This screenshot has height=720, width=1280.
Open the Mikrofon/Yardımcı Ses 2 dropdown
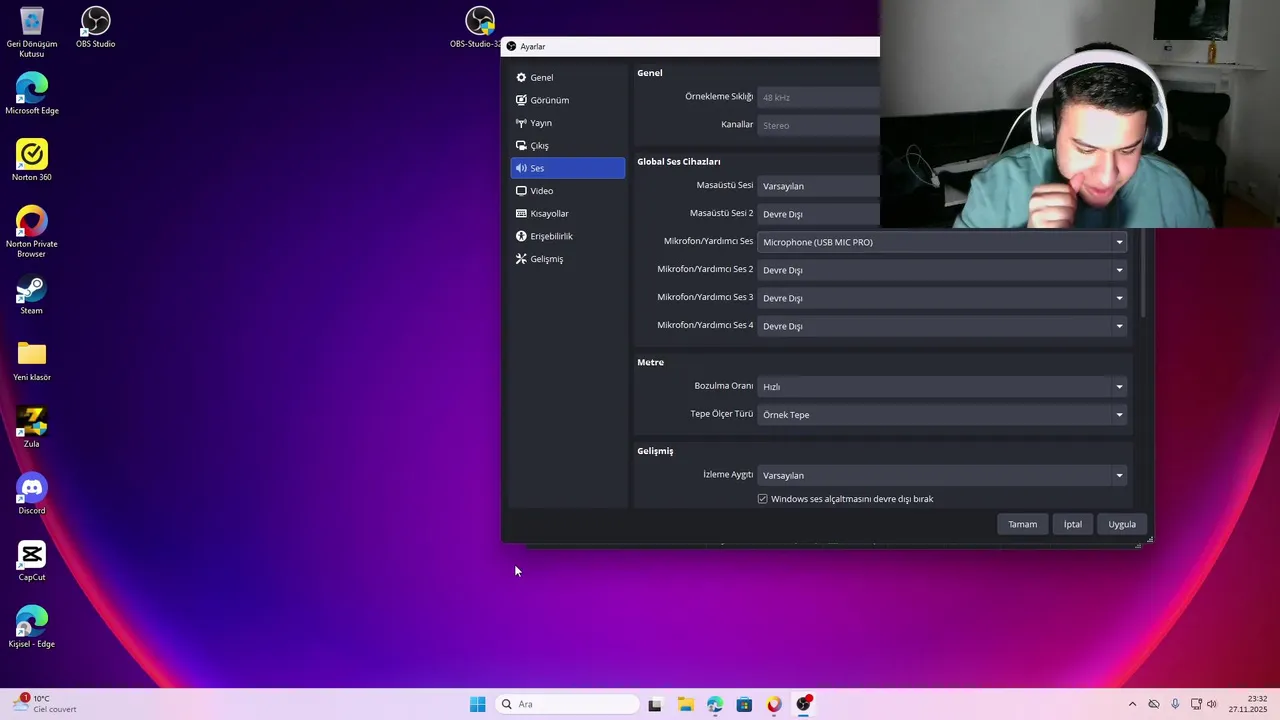pos(942,270)
